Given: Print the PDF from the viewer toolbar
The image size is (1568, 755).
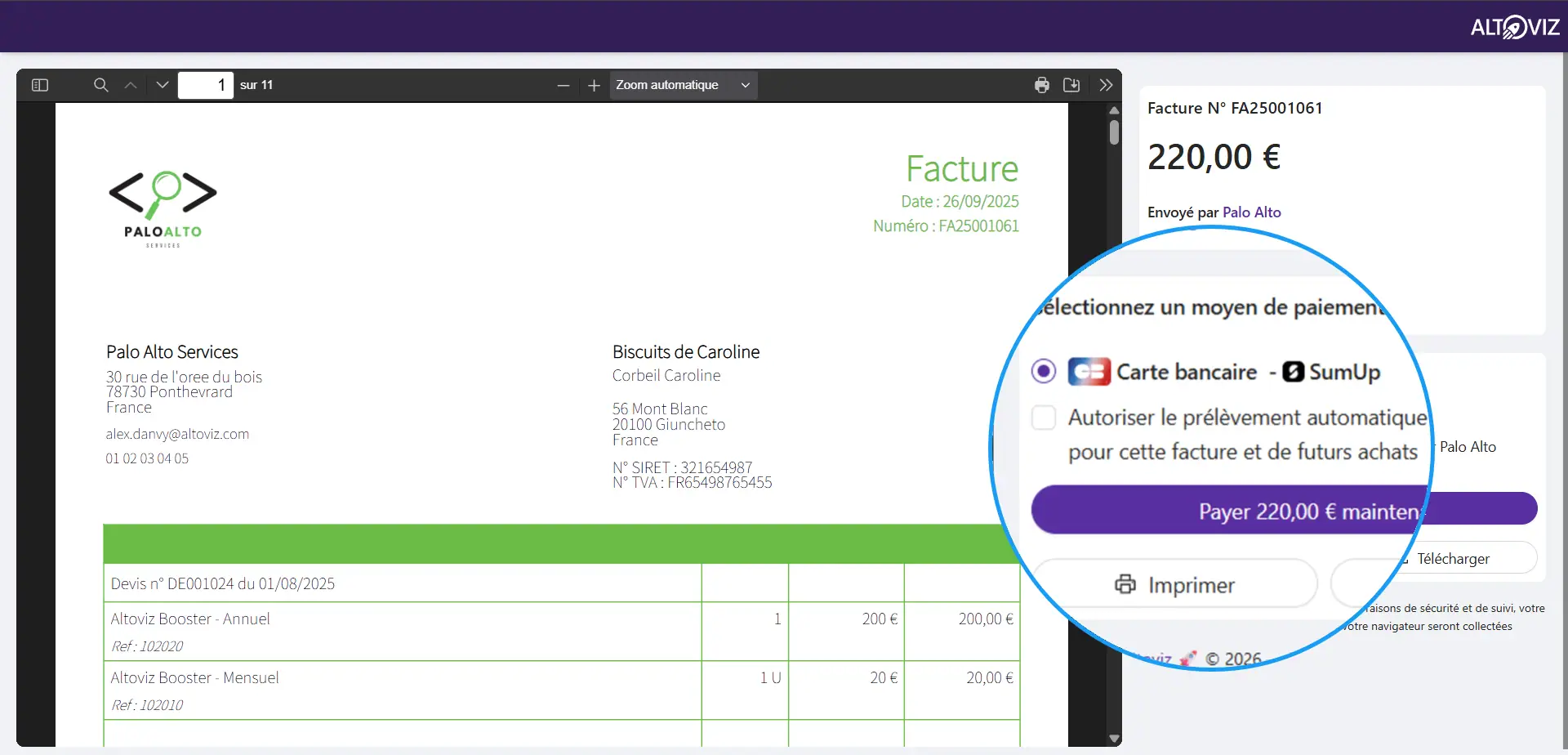Looking at the screenshot, I should 1042,85.
